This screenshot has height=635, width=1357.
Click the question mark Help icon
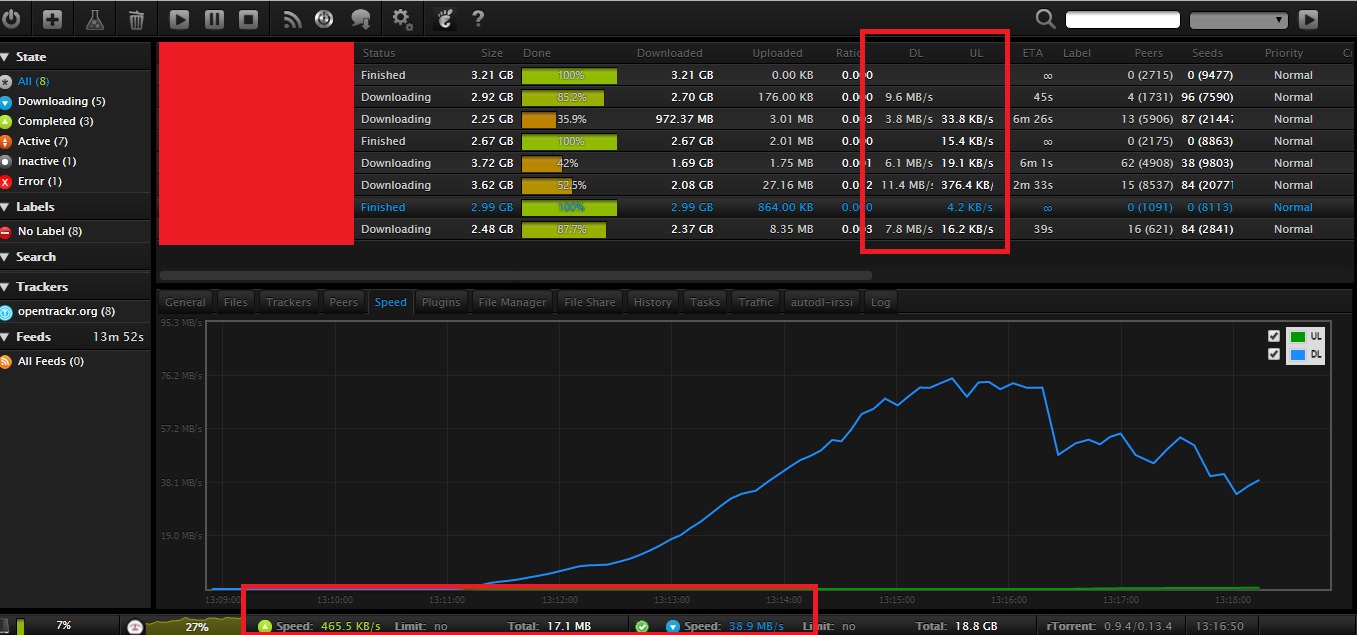click(478, 18)
